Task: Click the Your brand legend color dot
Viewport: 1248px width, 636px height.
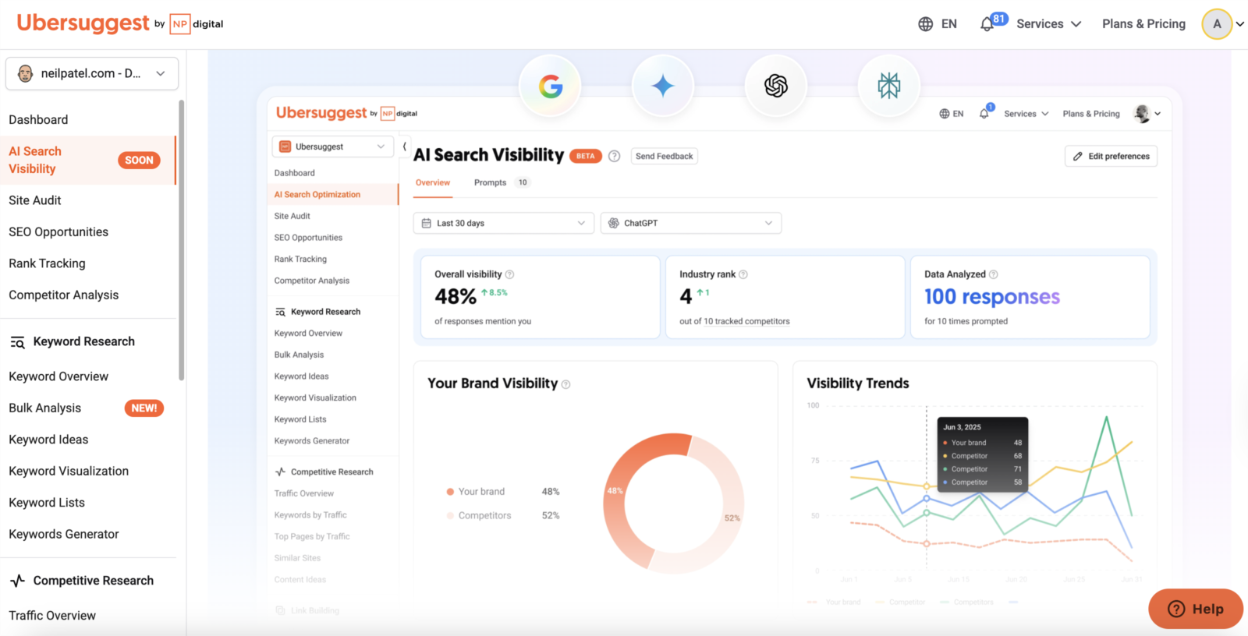Action: [x=450, y=492]
